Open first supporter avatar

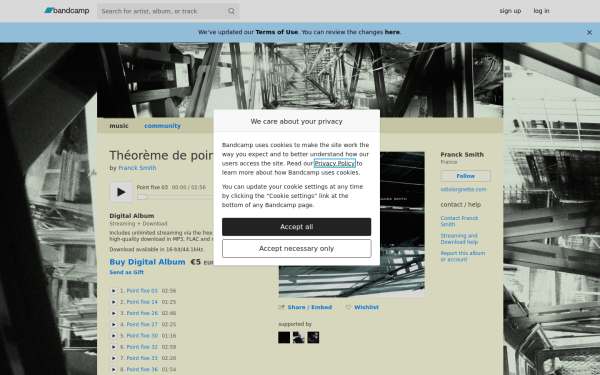pos(284,338)
